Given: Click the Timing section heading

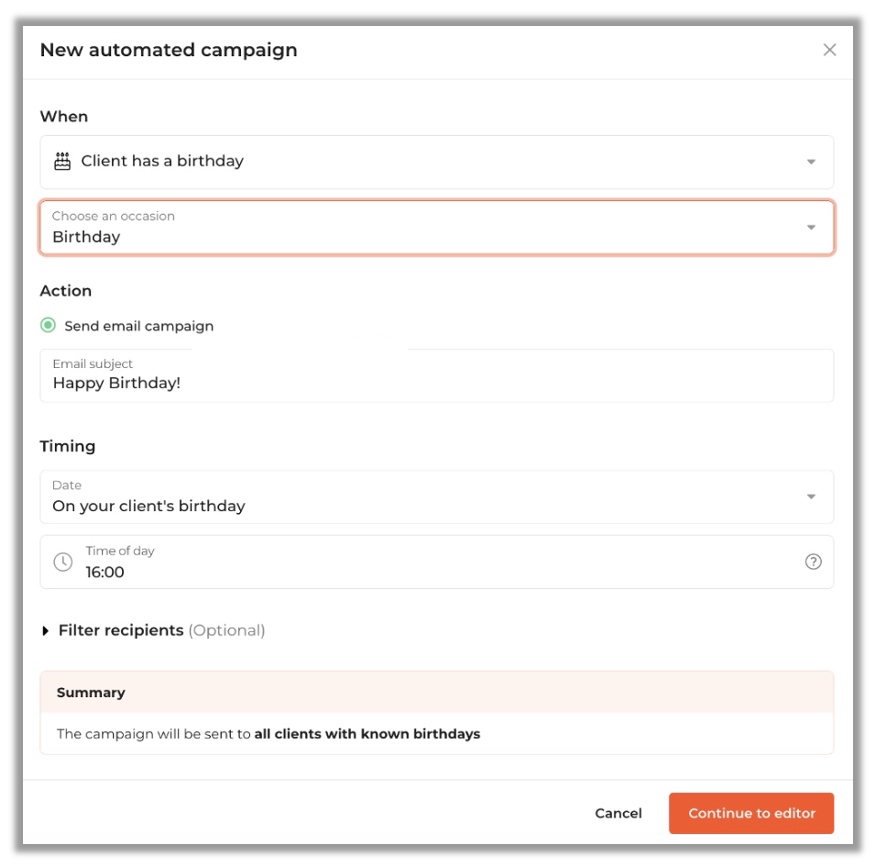Looking at the screenshot, I should 68,447.
